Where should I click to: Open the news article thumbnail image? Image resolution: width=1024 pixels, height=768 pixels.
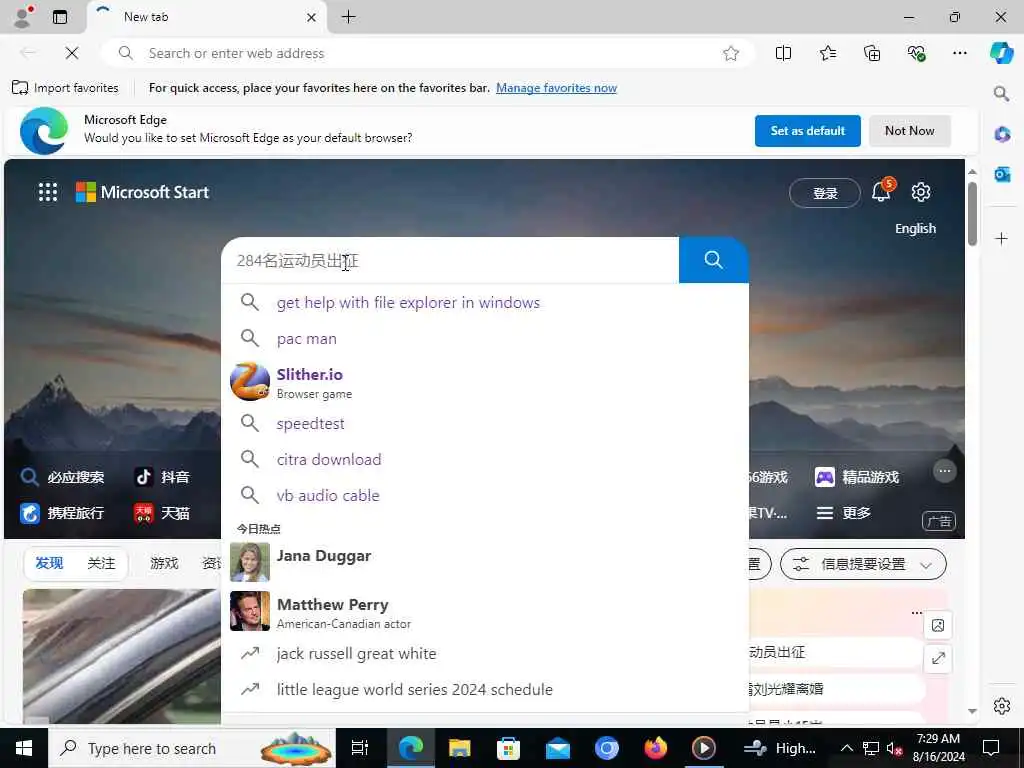pyautogui.click(x=121, y=656)
